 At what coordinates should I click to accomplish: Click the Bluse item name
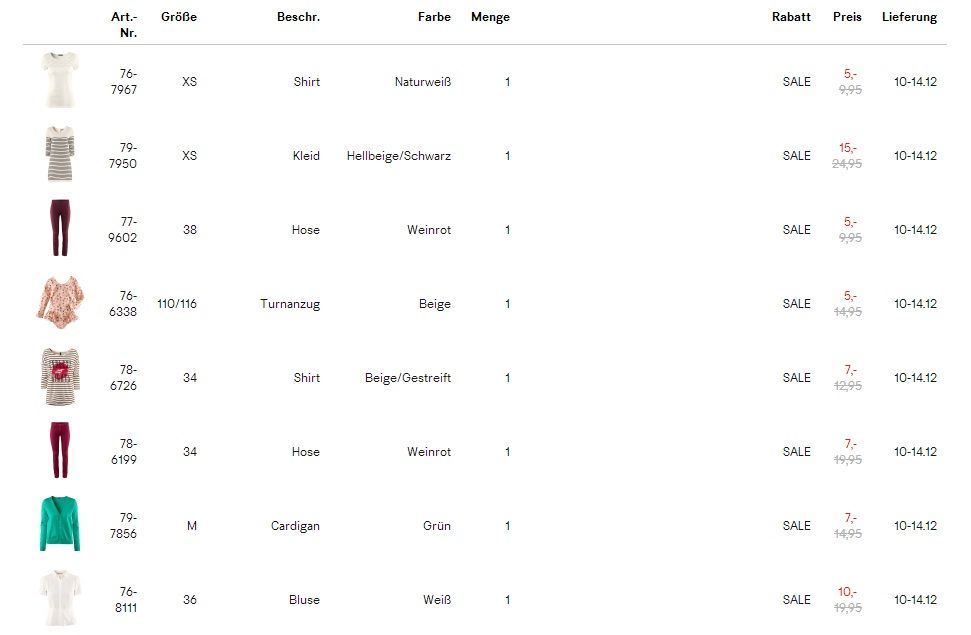[304, 600]
